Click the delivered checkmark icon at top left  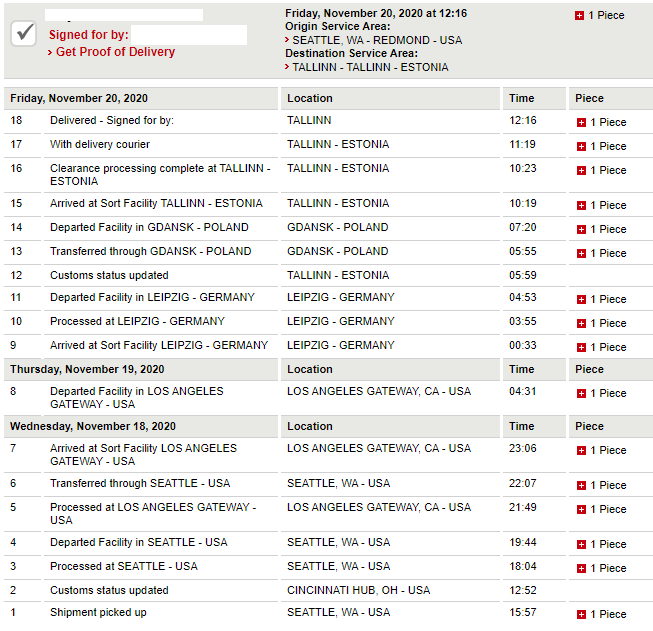(x=24, y=33)
